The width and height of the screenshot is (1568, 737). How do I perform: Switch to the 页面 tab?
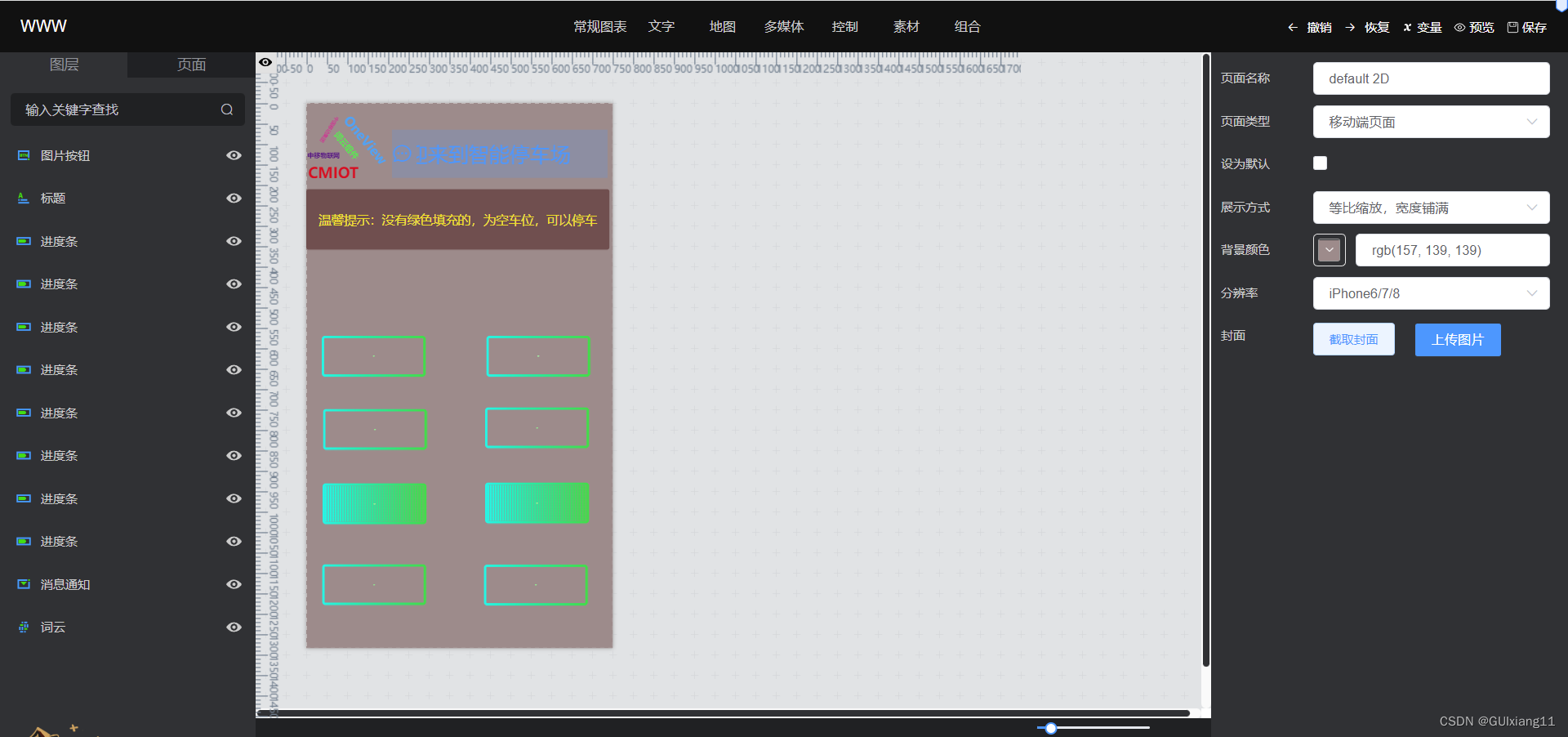coord(191,65)
